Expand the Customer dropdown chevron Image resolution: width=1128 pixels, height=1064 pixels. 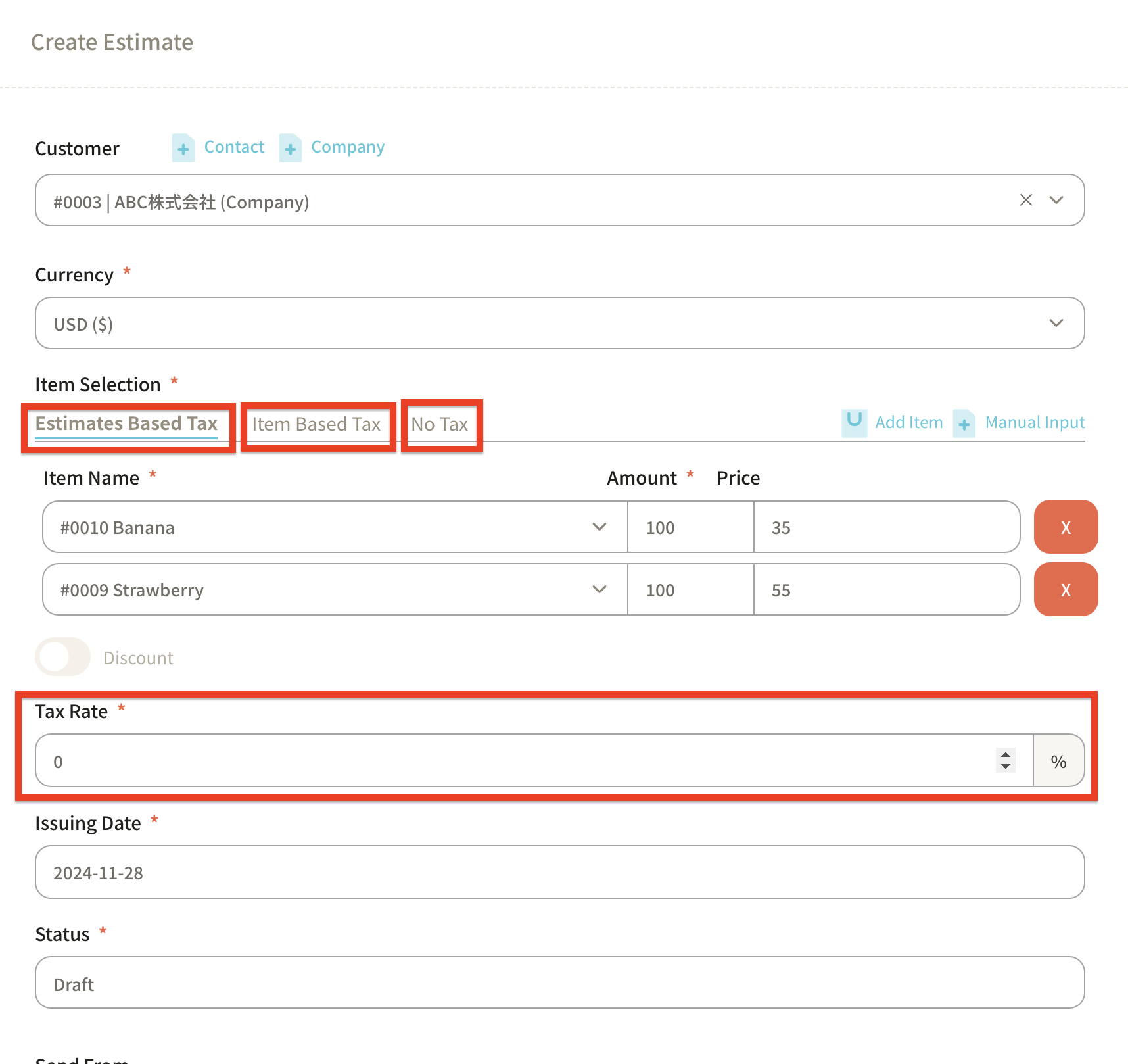[1056, 200]
